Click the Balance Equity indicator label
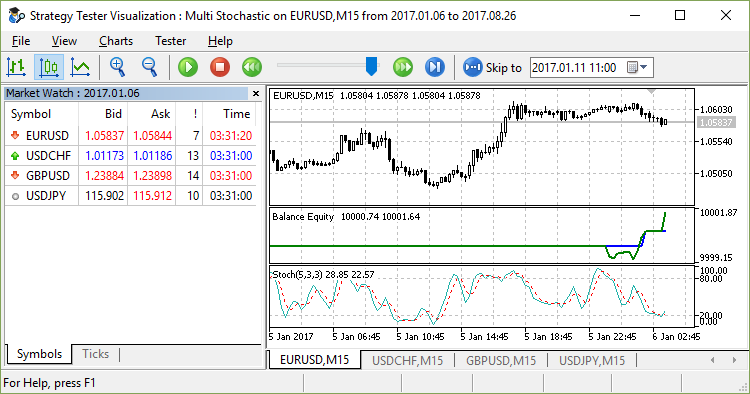The width and height of the screenshot is (750, 394). click(x=346, y=217)
